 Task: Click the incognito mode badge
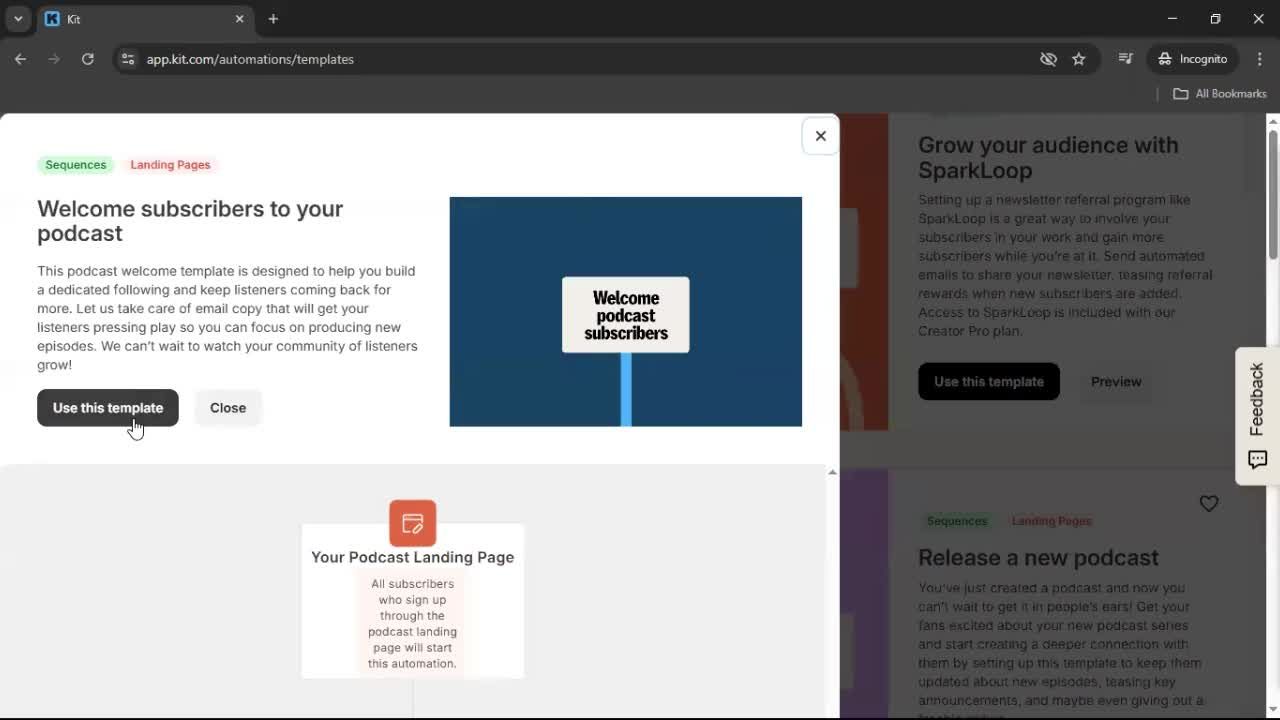1192,59
